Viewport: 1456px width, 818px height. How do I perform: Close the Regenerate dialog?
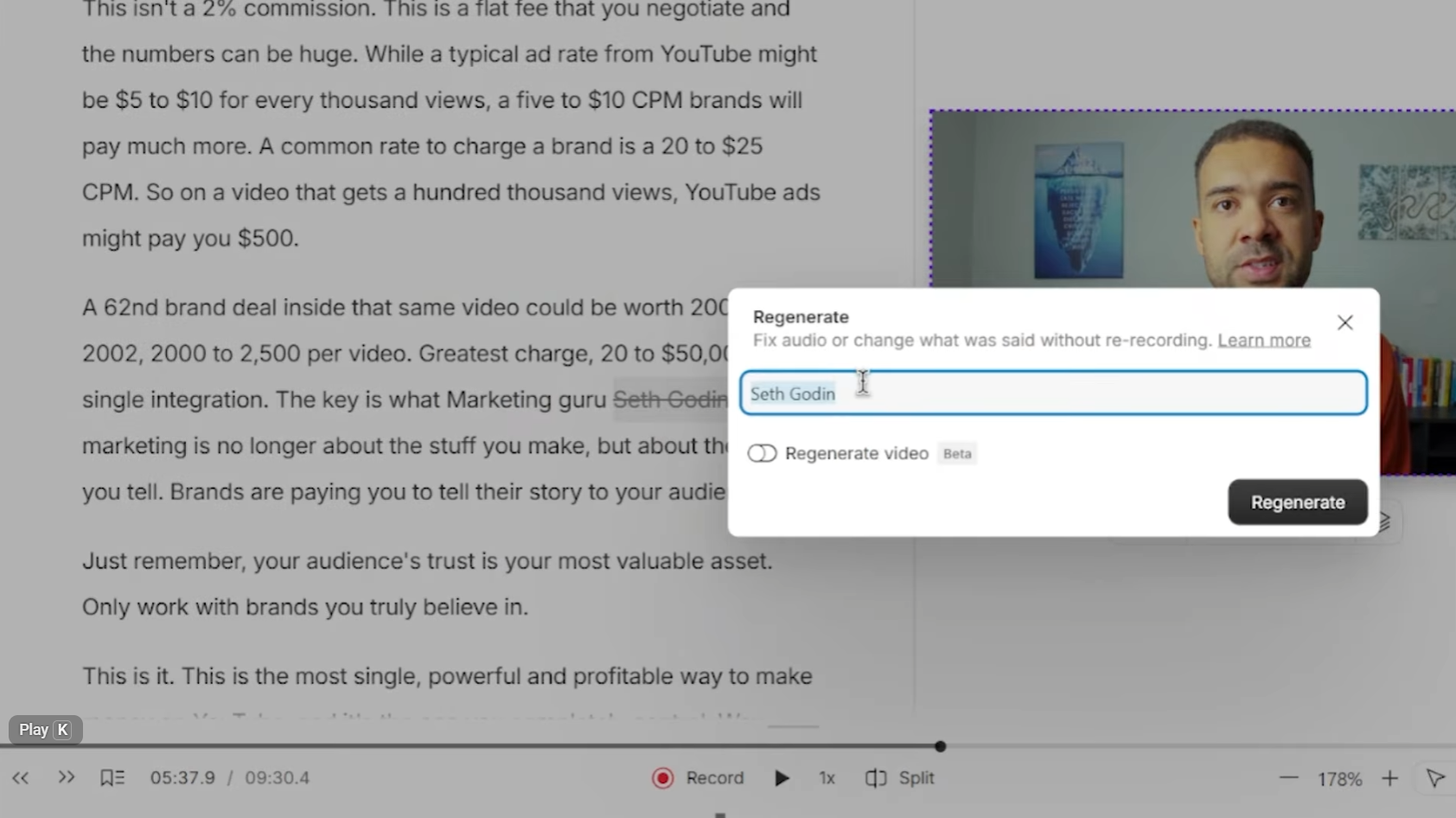click(1344, 322)
